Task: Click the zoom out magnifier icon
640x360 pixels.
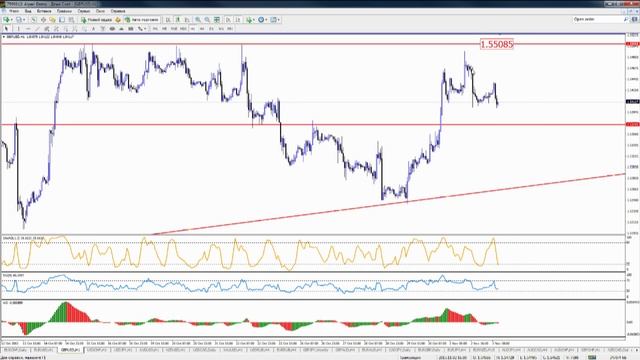Action: click(207, 20)
